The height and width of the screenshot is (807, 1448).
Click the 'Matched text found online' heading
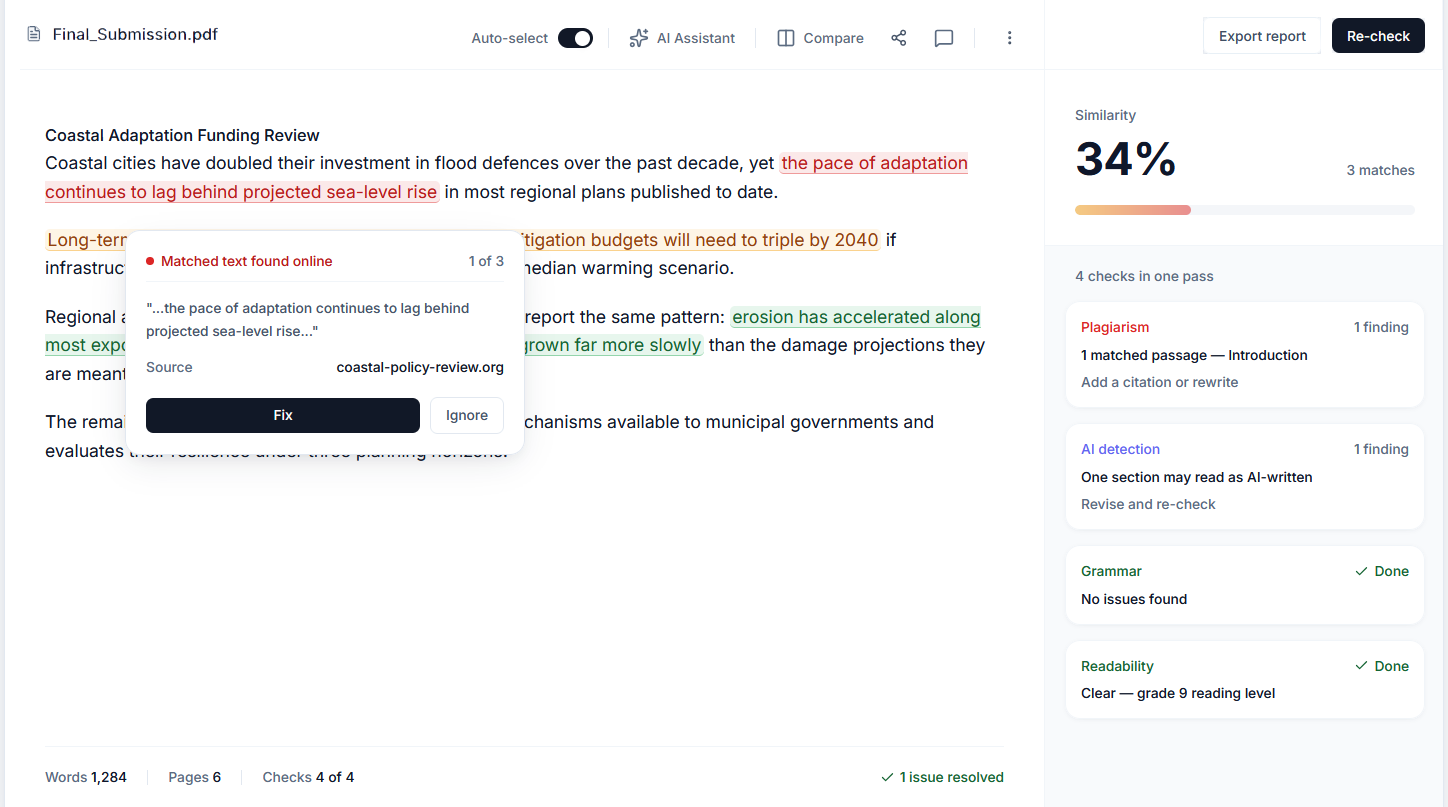coord(246,261)
